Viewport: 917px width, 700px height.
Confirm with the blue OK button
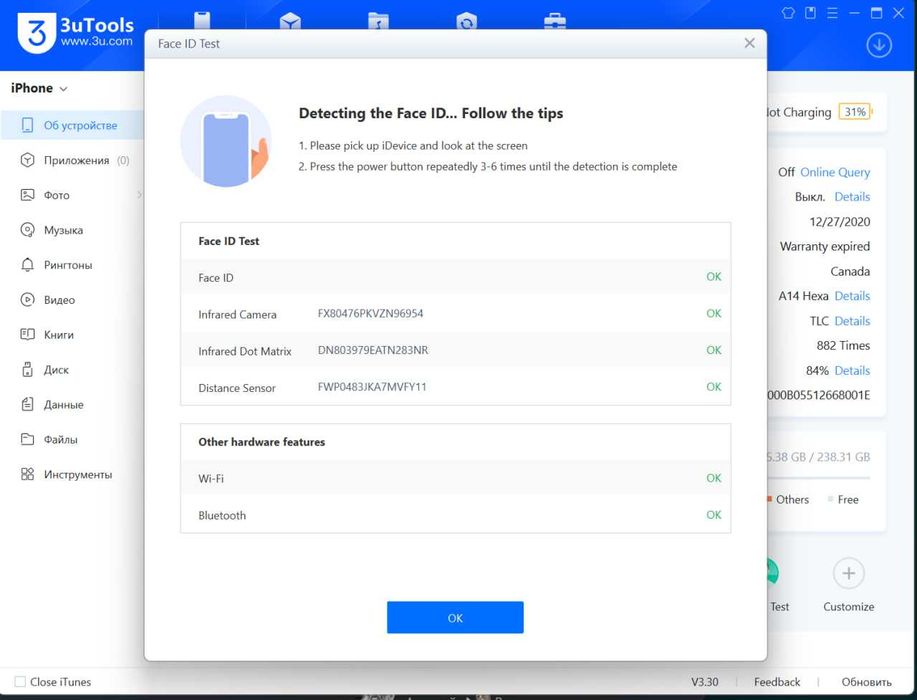[x=455, y=618]
